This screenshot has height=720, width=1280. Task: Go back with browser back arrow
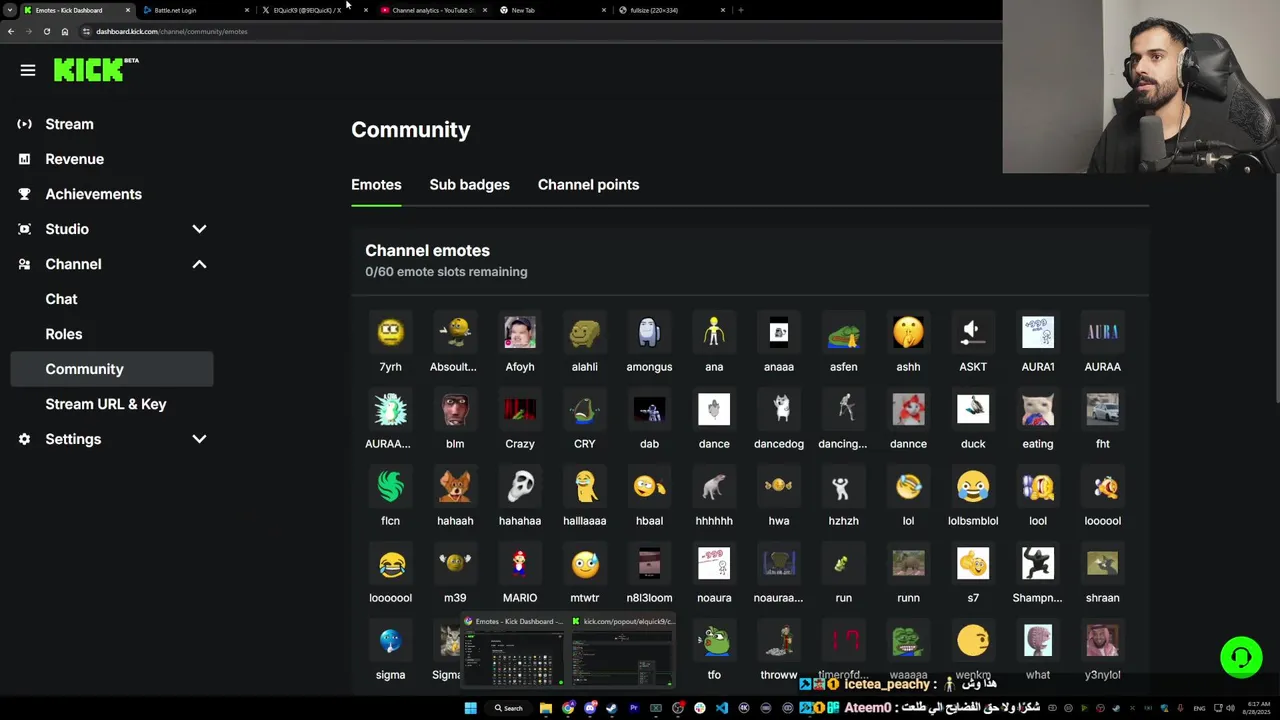[x=10, y=31]
